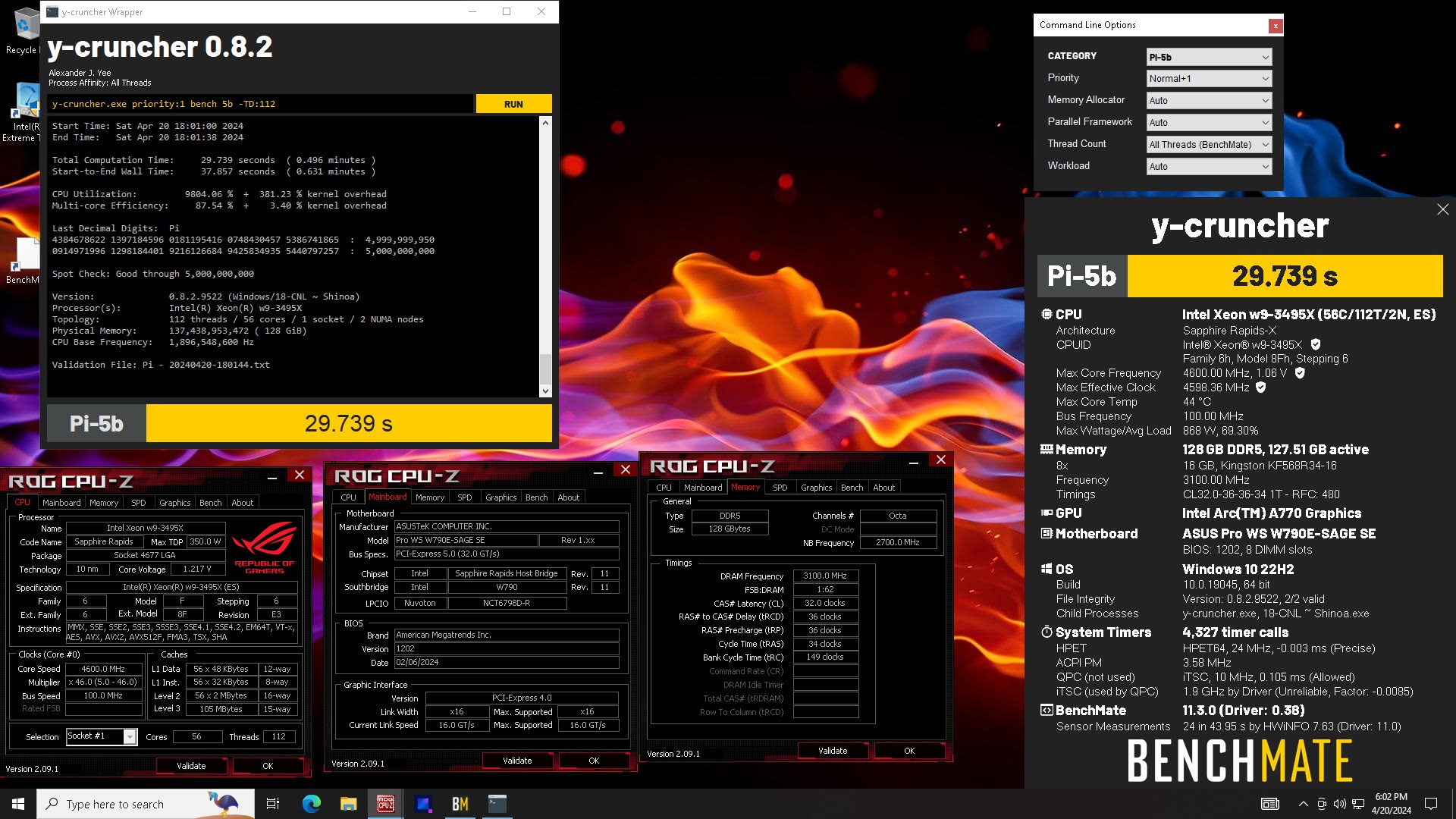Click Validate in the middle CPU-Z window
1456x819 pixels.
pos(517,761)
